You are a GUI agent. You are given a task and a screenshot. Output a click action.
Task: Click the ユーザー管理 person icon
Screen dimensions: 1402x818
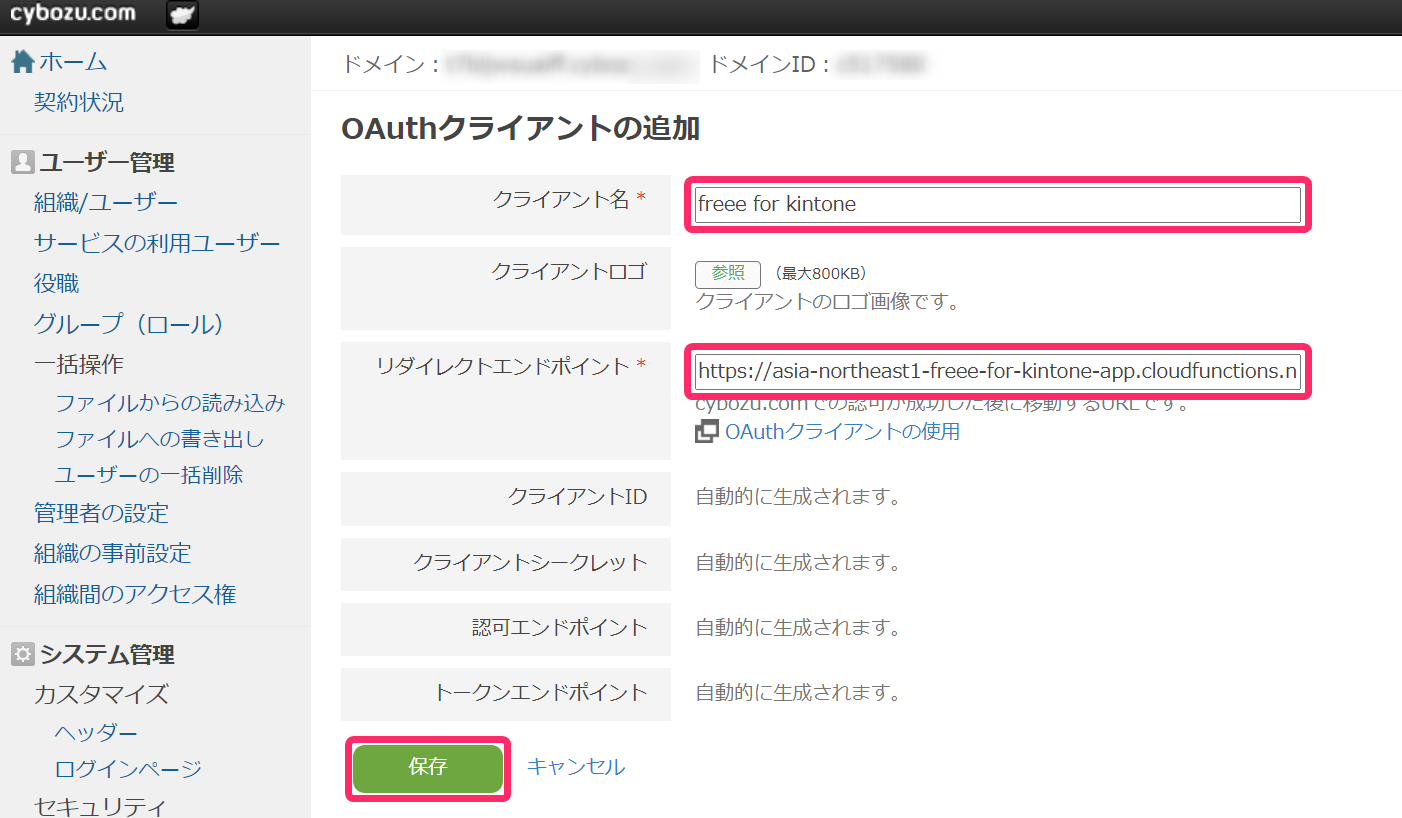22,162
